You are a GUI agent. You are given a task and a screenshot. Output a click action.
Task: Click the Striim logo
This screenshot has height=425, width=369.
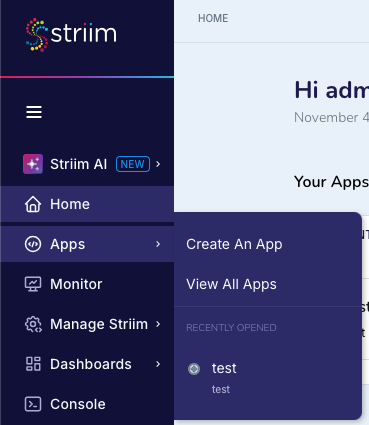pos(71,35)
